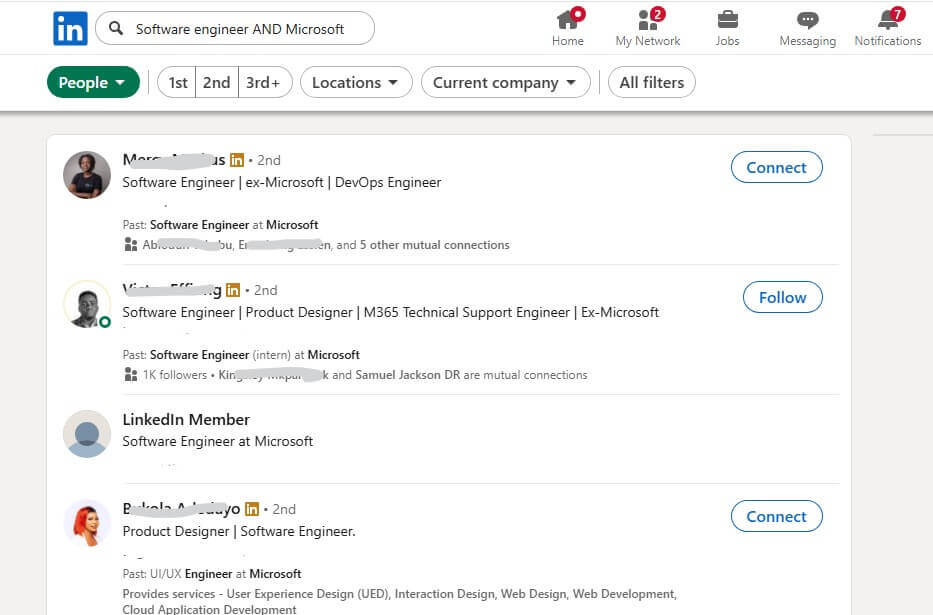
Task: Click the headline ending with 'Ex-Microsoft'
Action: point(390,312)
